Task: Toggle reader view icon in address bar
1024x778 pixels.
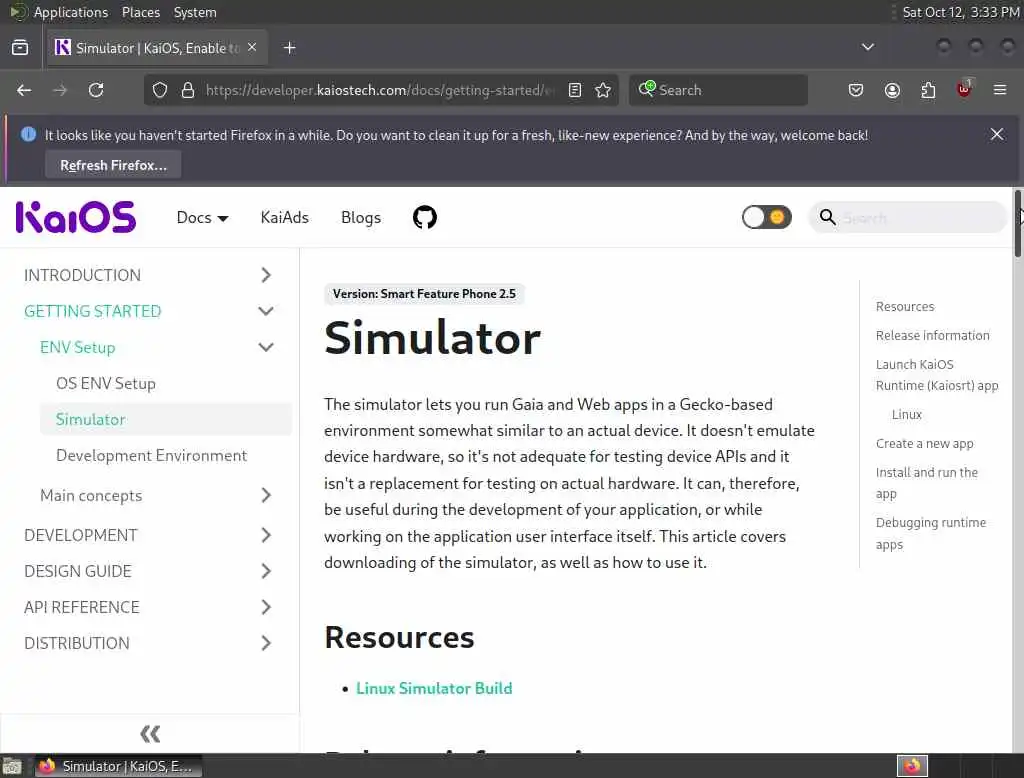Action: click(575, 90)
